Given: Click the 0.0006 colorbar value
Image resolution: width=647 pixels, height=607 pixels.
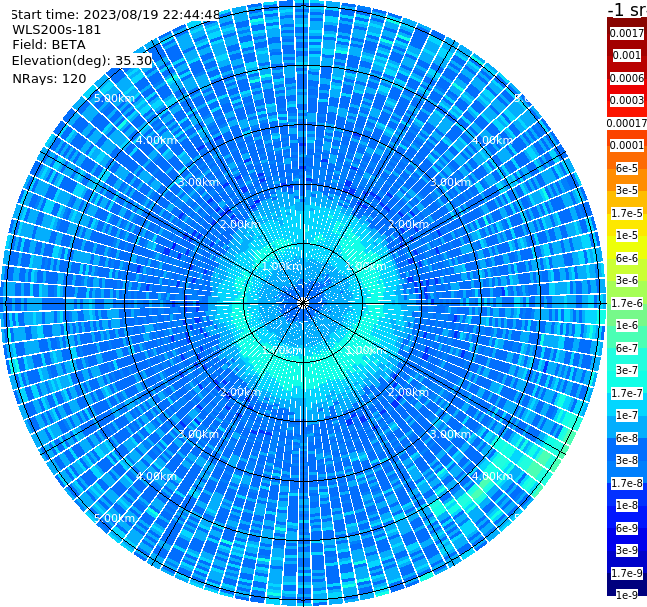Looking at the screenshot, I should 627,78.
